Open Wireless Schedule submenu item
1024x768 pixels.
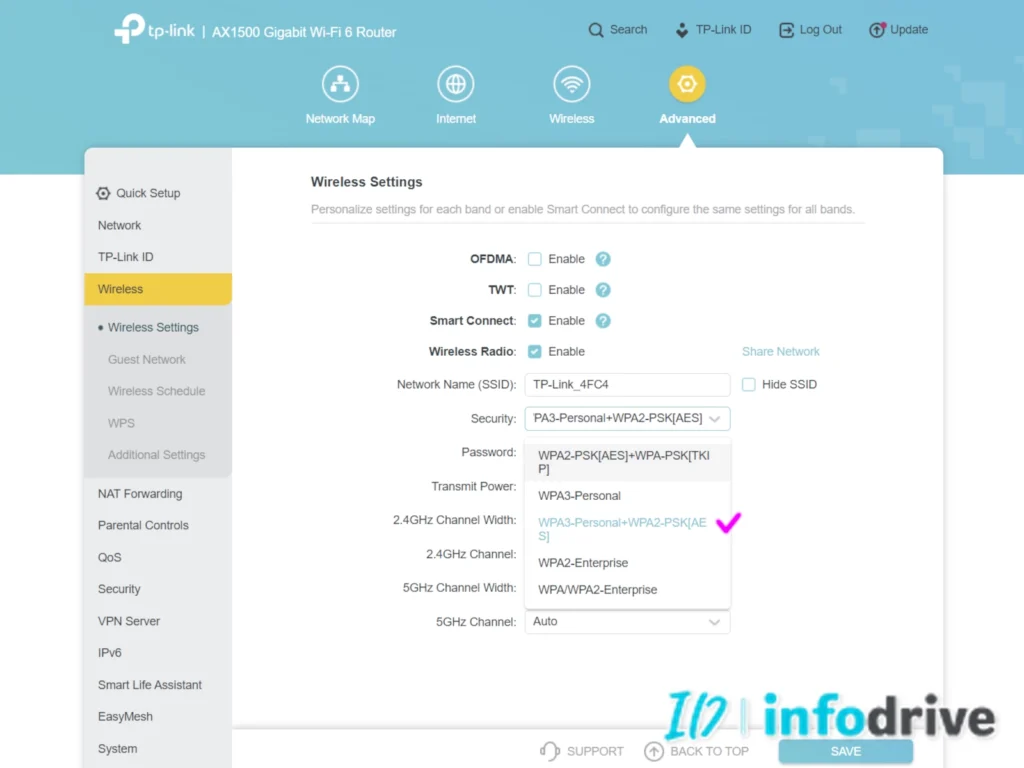click(x=158, y=391)
